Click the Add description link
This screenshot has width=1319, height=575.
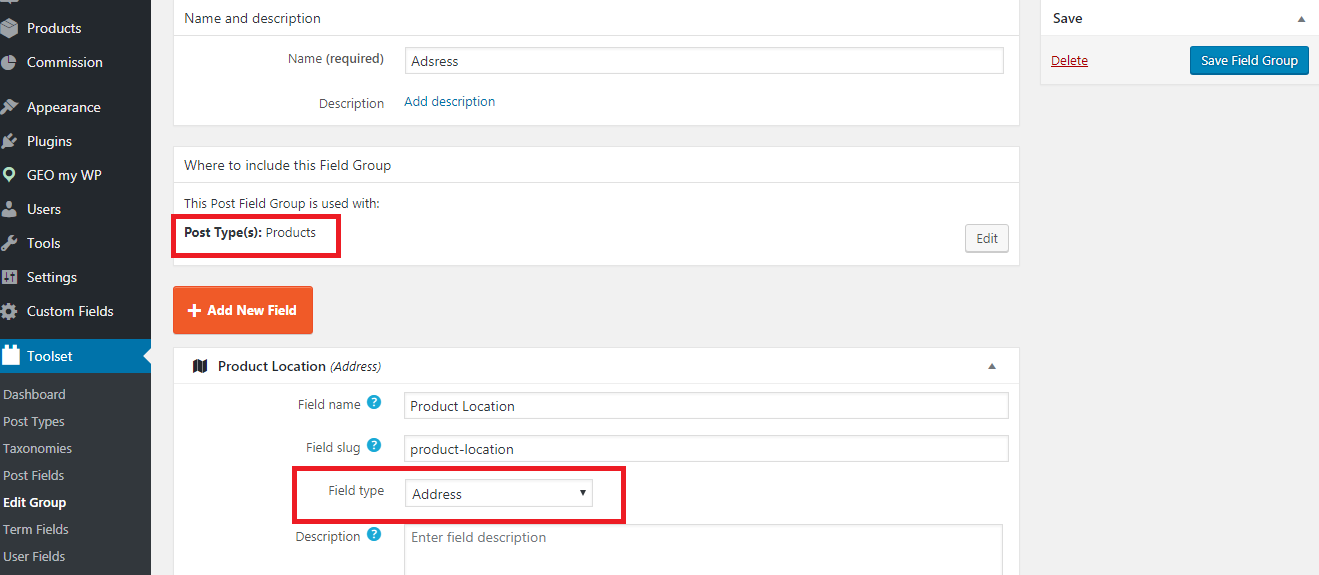(x=449, y=101)
